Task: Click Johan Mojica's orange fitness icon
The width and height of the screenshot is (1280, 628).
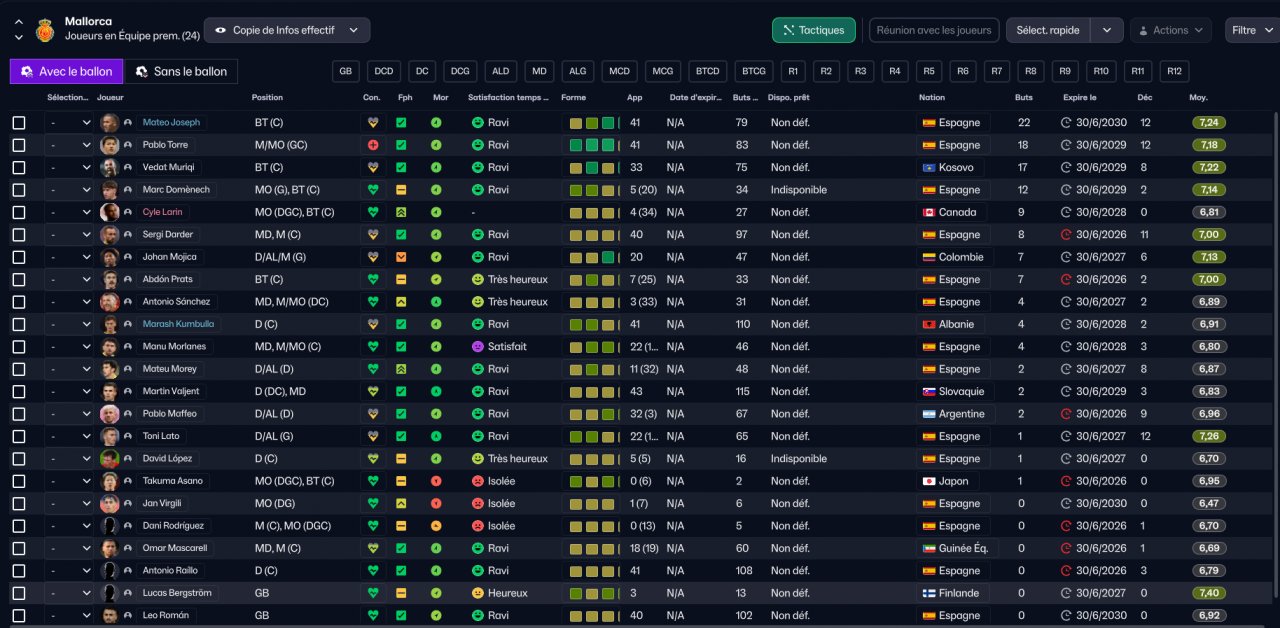Action: (x=401, y=257)
